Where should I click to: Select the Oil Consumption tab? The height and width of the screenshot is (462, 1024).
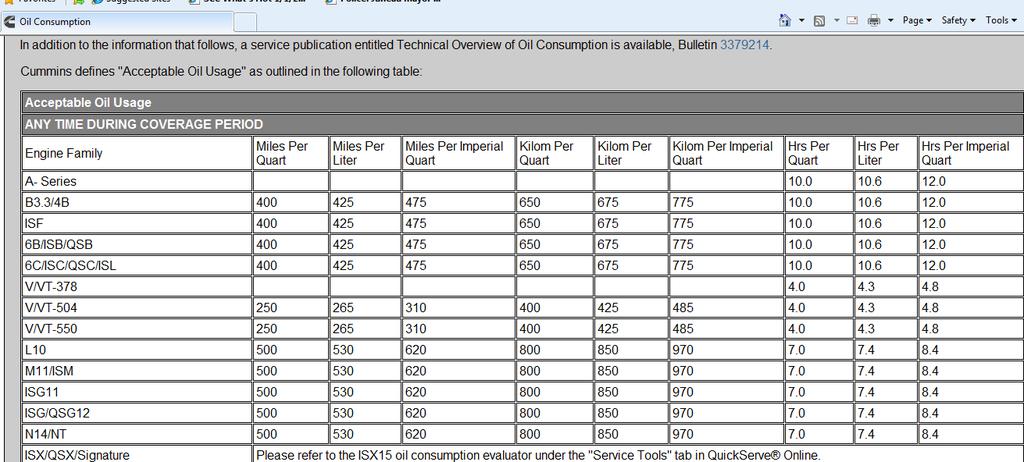click(x=116, y=22)
